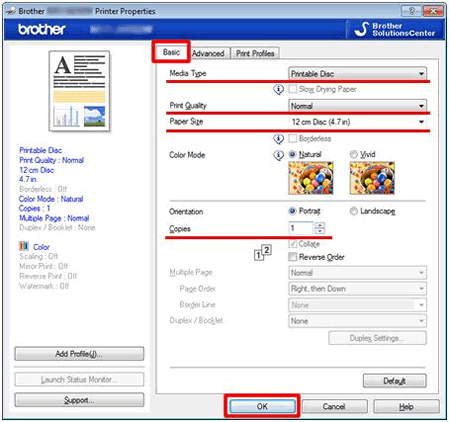Click info icon next to Borderless option
The image size is (450, 422).
coord(278,139)
